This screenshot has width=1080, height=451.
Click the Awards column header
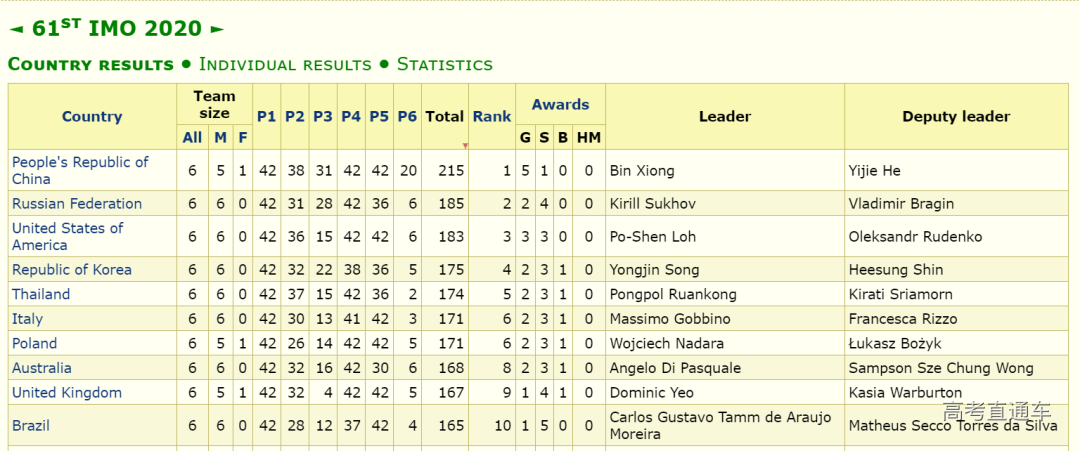click(x=560, y=104)
